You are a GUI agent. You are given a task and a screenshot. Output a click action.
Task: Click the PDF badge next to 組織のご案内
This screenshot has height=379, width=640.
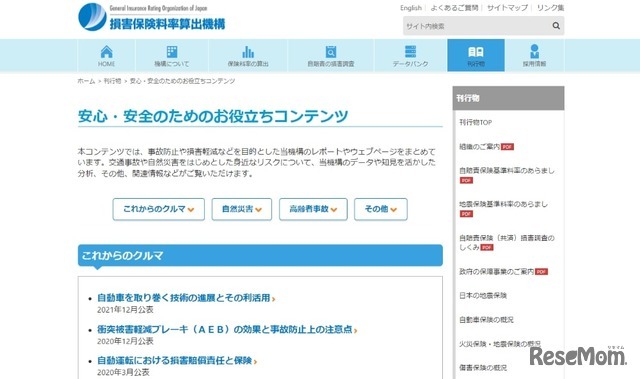[x=507, y=147]
